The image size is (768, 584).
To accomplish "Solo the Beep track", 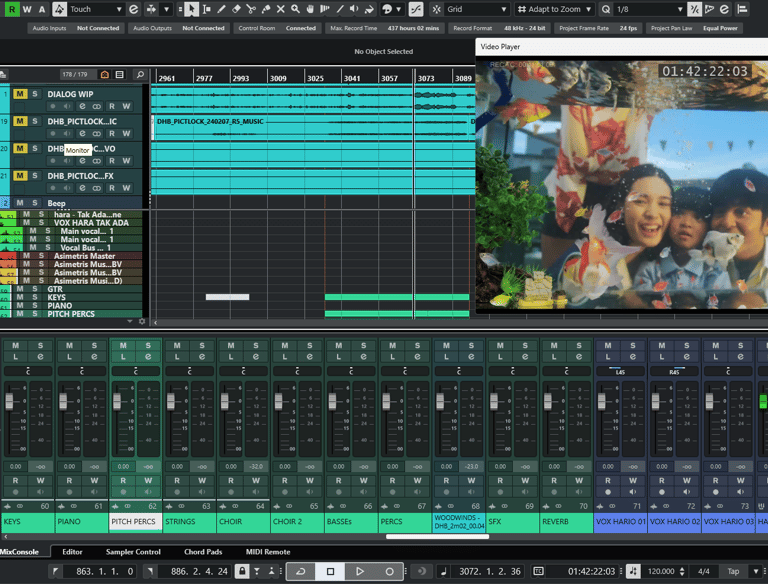I will coord(34,202).
